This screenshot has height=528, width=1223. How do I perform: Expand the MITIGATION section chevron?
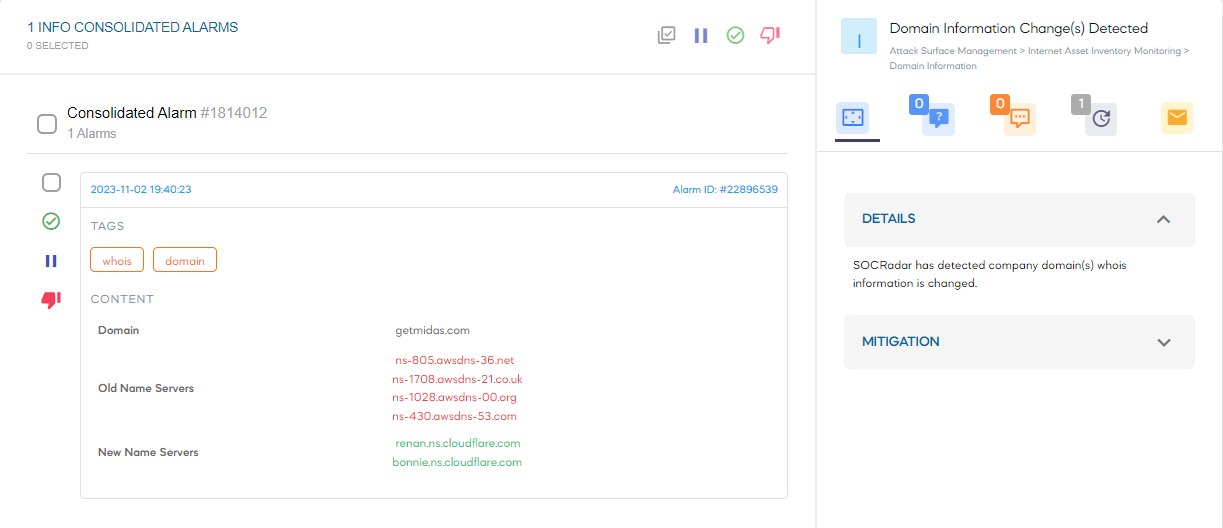tap(1163, 342)
